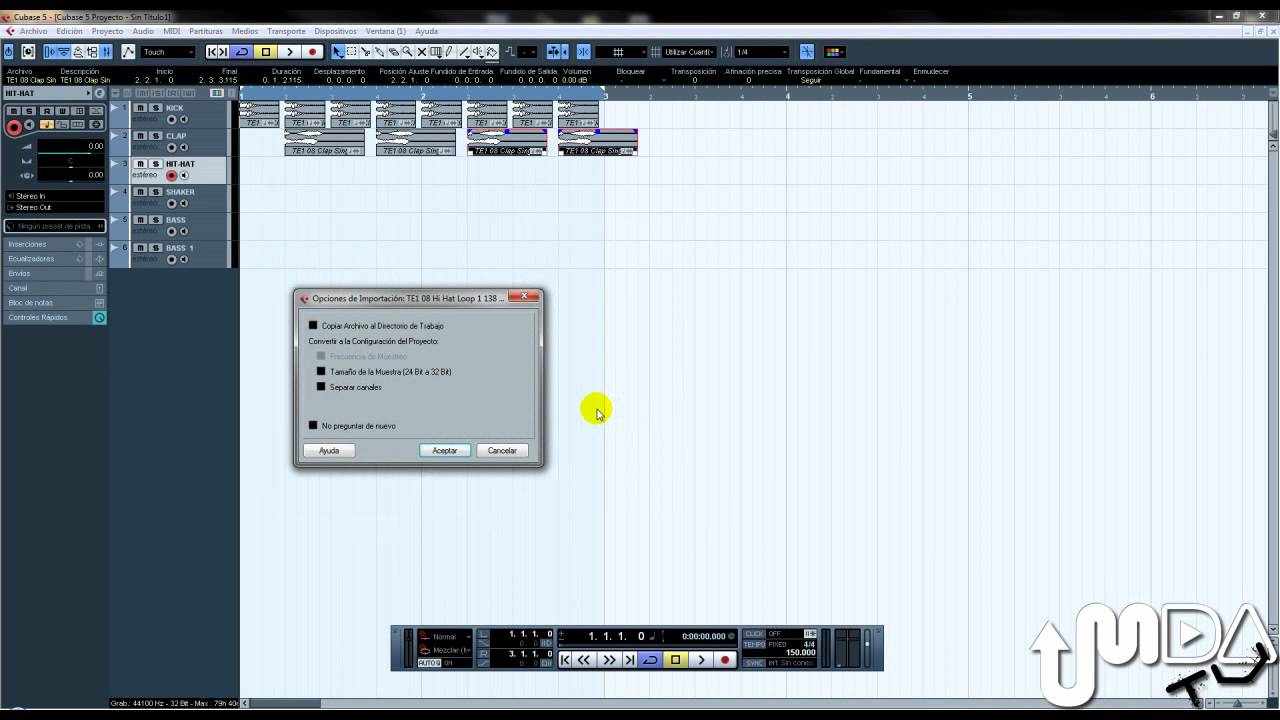
Task: Open Edición menu
Action: pyautogui.click(x=69, y=31)
